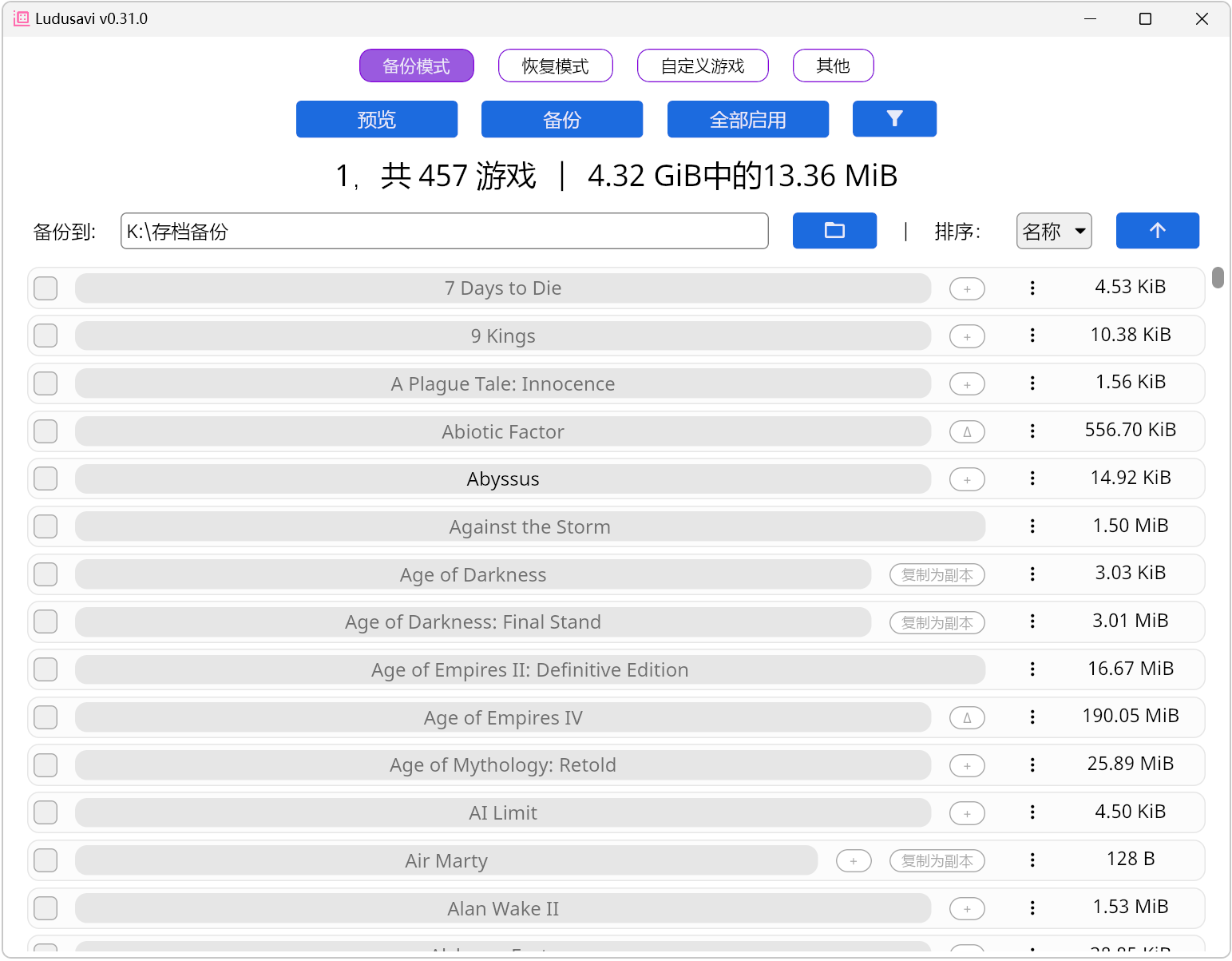Screen dimensions: 1232x961
Task: Expand the Alan Wake II entry
Action: coord(503,909)
